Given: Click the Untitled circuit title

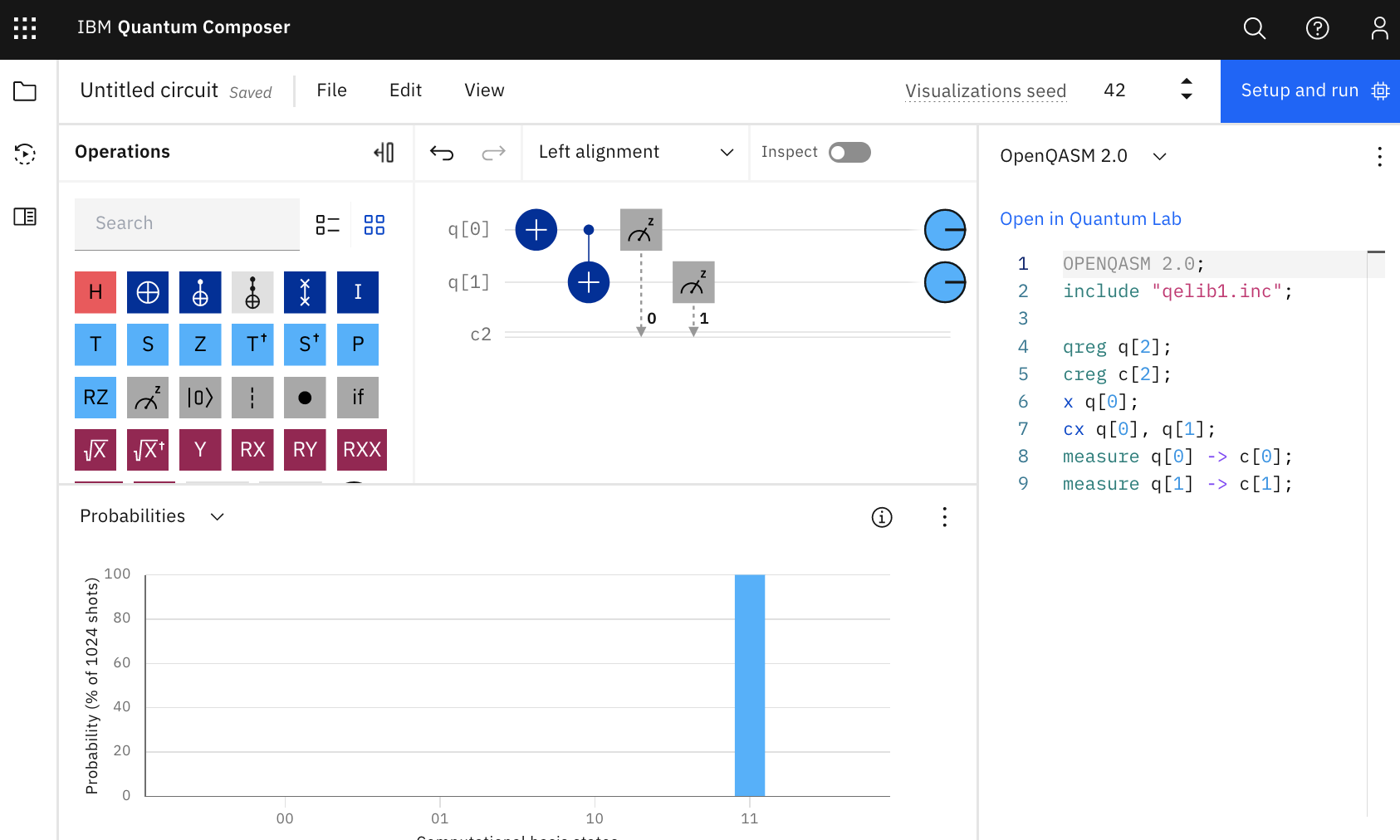Looking at the screenshot, I should point(149,90).
